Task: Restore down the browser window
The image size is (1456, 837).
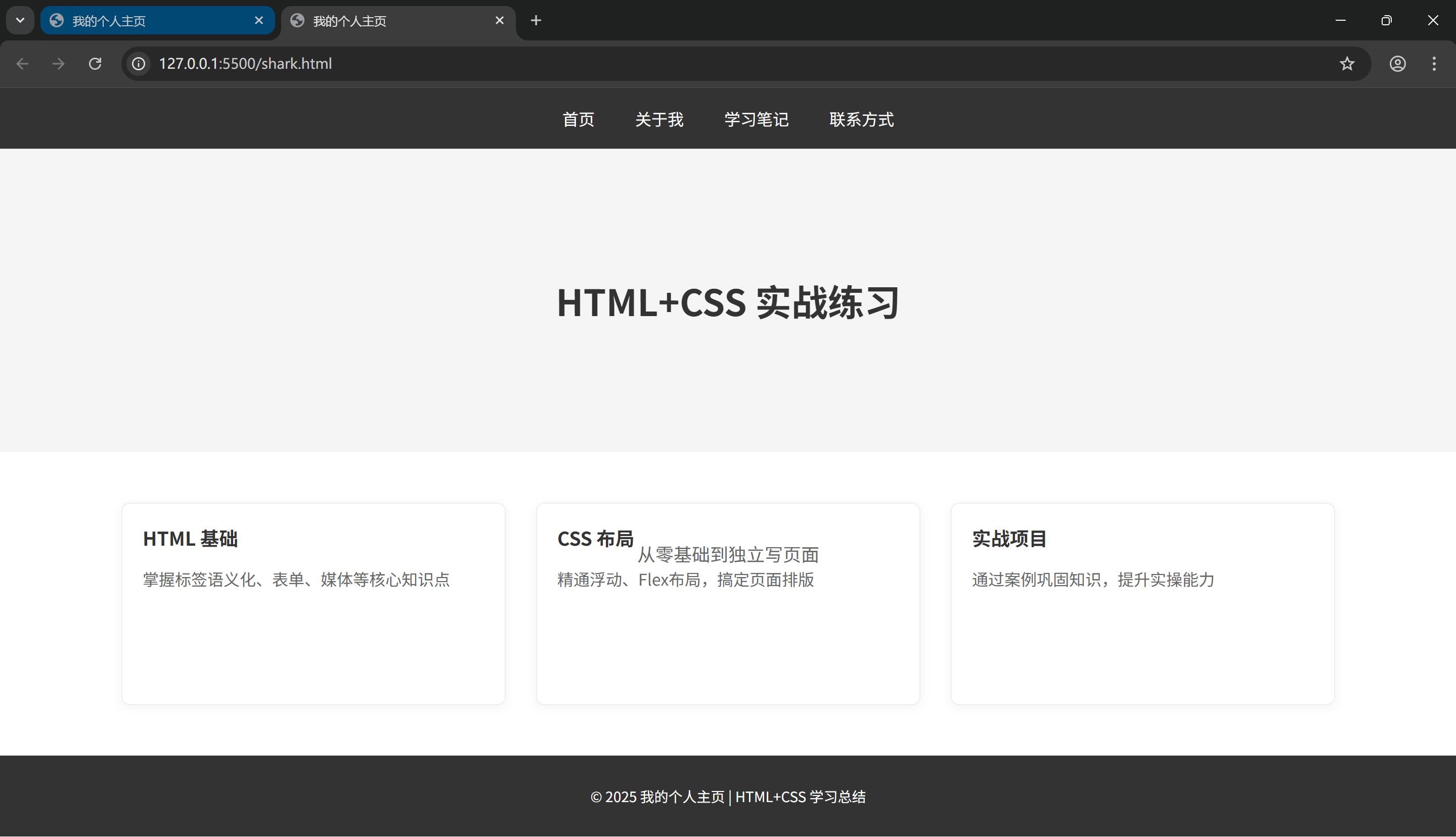Action: tap(1386, 21)
